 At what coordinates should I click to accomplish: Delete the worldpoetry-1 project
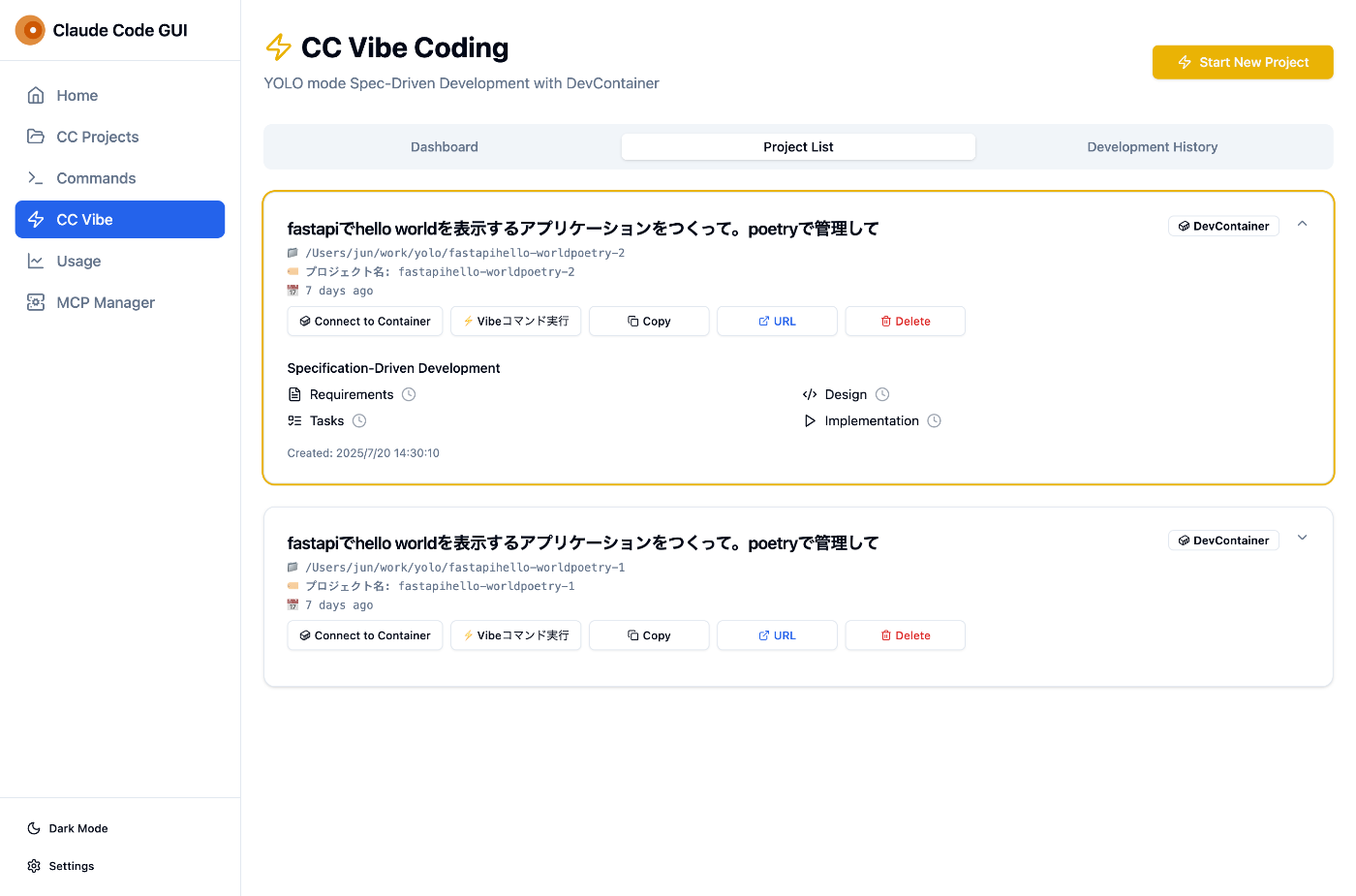pyautogui.click(x=905, y=635)
